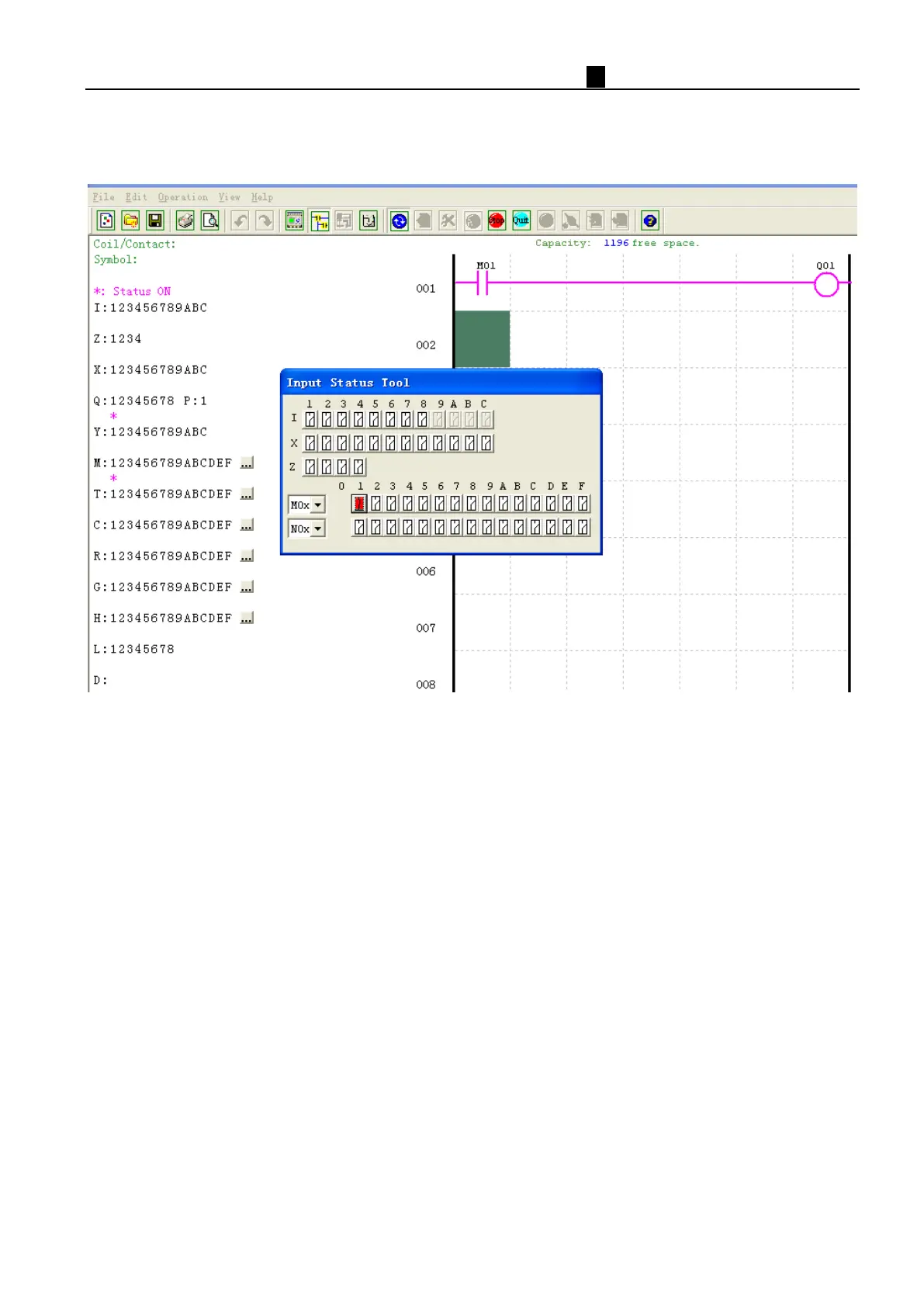The height and width of the screenshot is (1307, 924).
Task: Open the R row ellipsis button
Action: pos(247,556)
